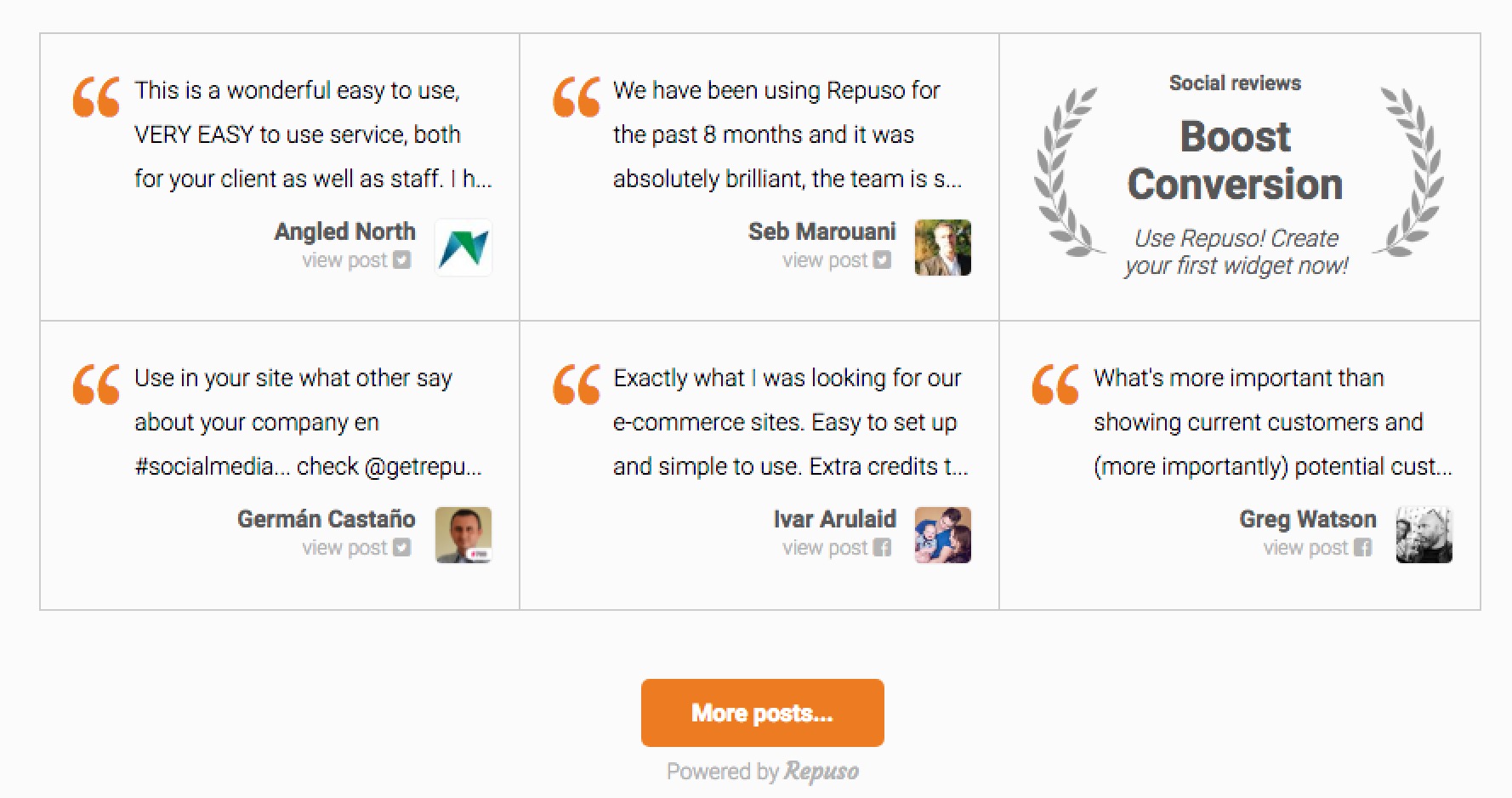
Task: Click the Boost Conversion heading
Action: click(x=1235, y=161)
